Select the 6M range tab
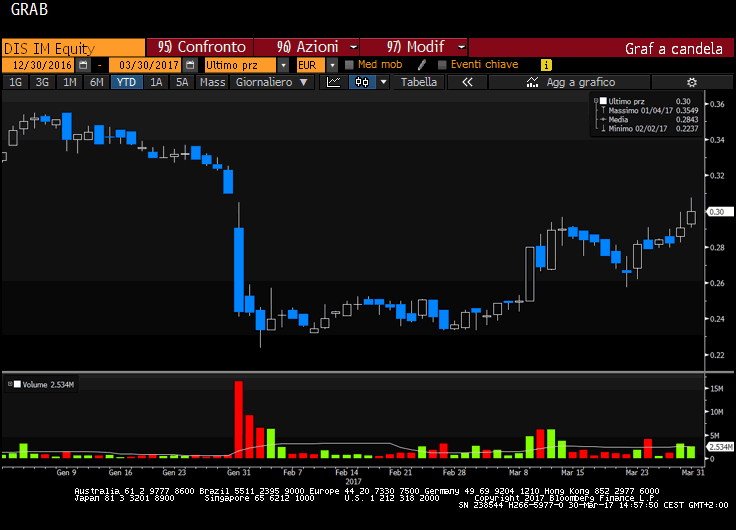Viewport: 736px width, 530px height. [x=96, y=82]
